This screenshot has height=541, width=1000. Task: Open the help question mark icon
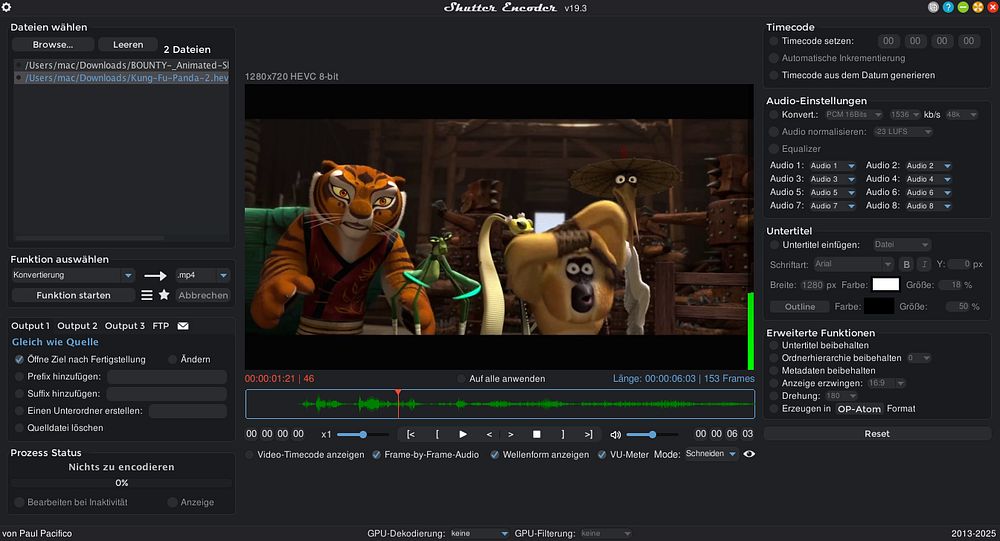(948, 7)
